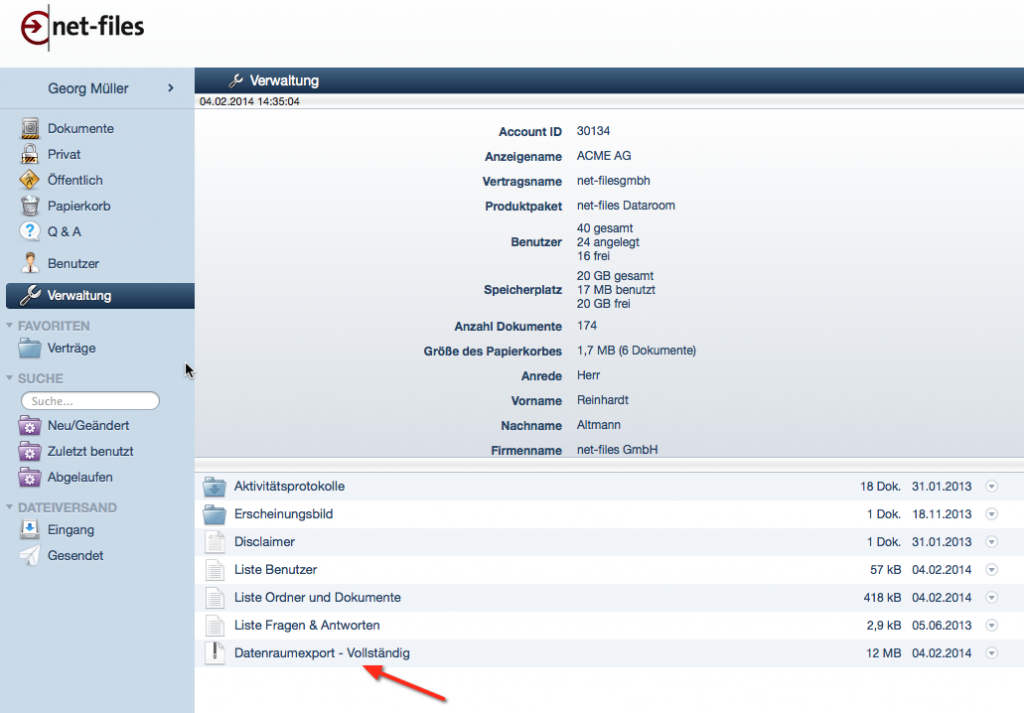The height and width of the screenshot is (713, 1024).
Task: Open the Papierkorb trash icon
Action: click(x=30, y=206)
